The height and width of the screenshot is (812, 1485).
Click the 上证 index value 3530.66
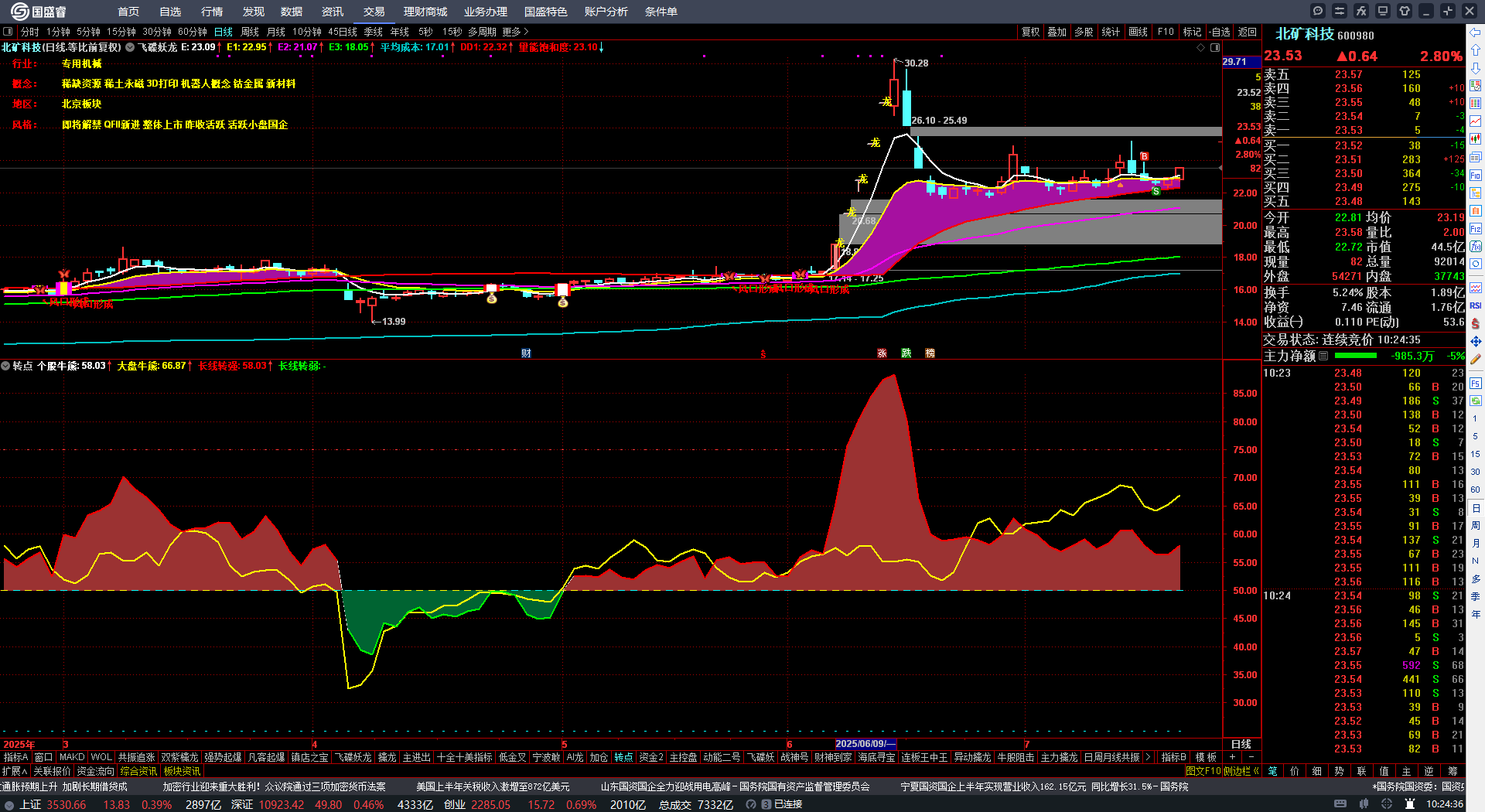pos(67,804)
